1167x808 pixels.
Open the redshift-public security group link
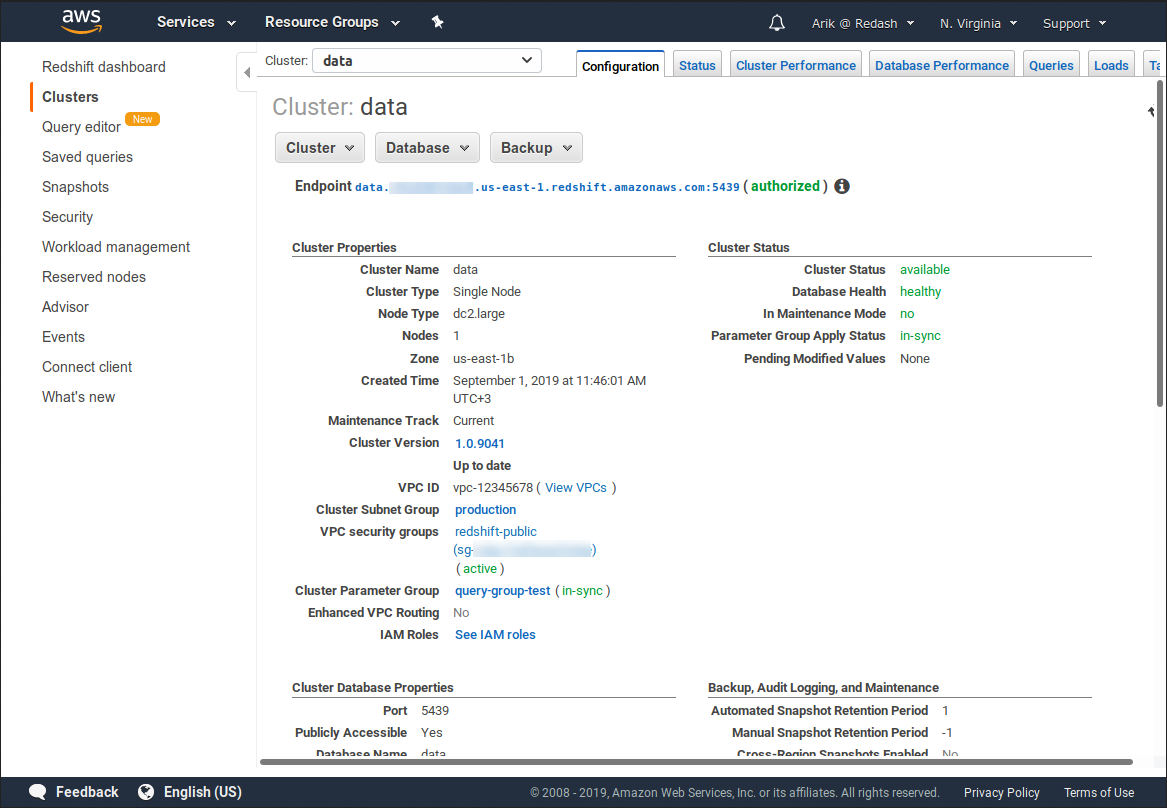click(496, 531)
